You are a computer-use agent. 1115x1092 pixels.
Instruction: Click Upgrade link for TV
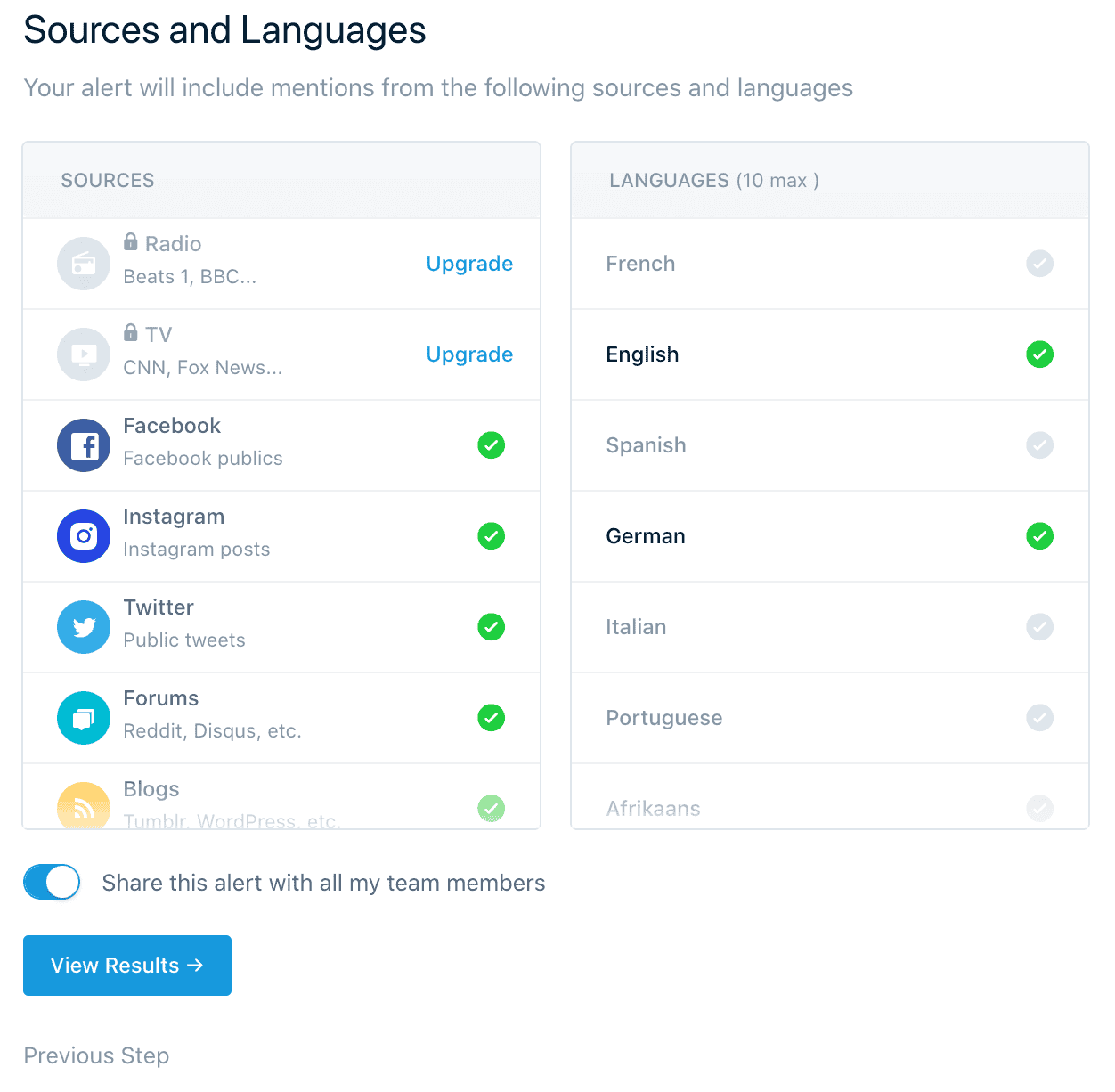click(x=469, y=354)
